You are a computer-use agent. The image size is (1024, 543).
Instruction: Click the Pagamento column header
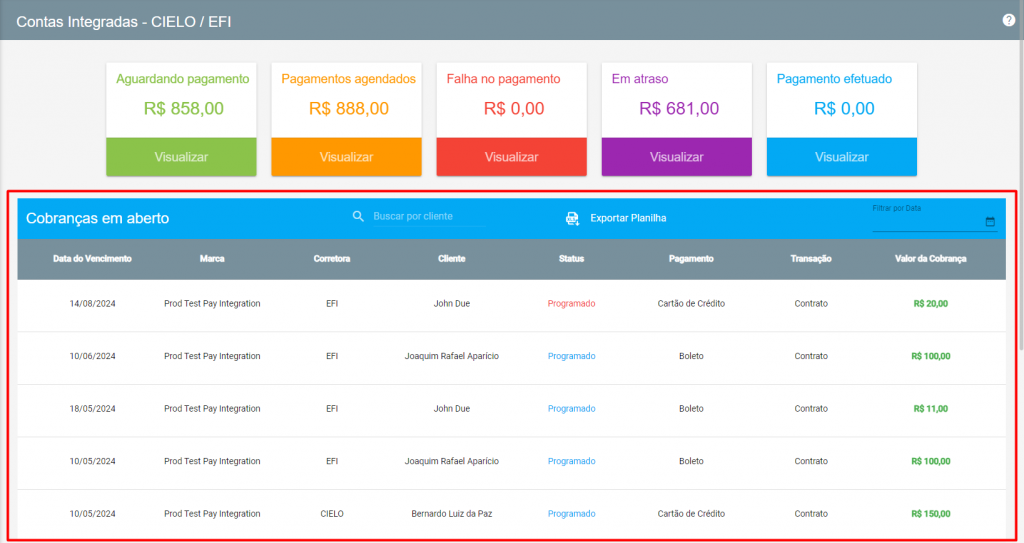click(x=691, y=259)
